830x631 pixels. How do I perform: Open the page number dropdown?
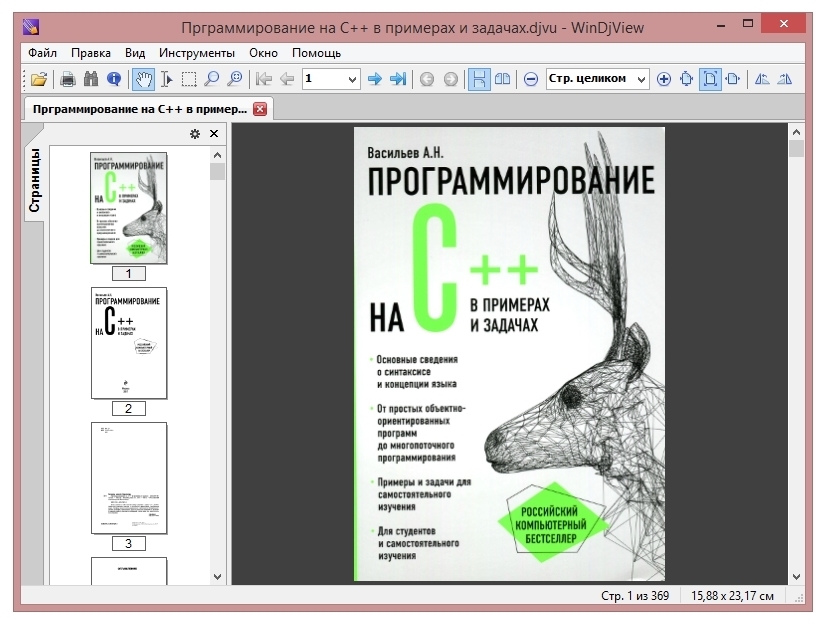pyautogui.click(x=352, y=79)
